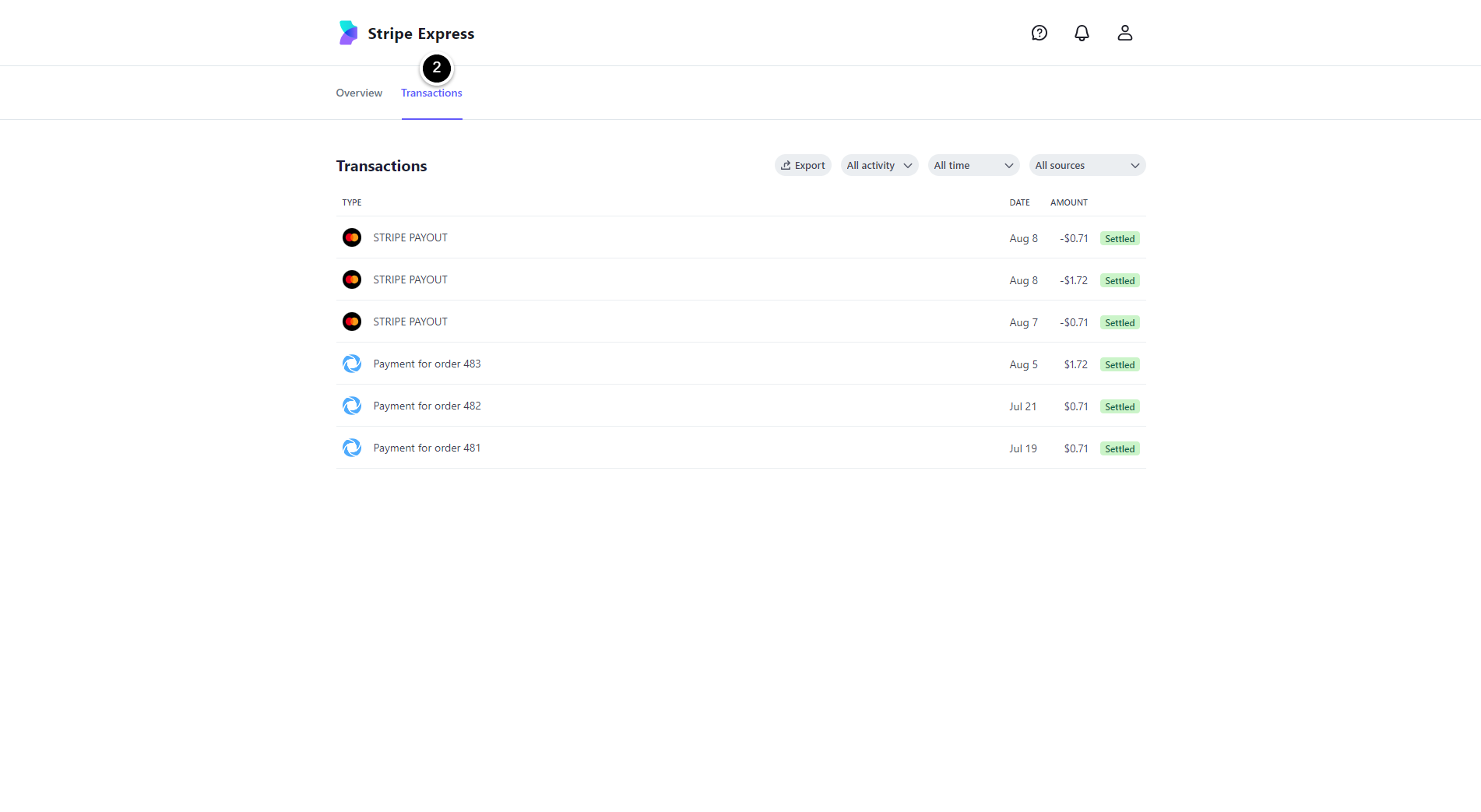Image resolution: width=1481 pixels, height=812 pixels.
Task: Click the Settled badge for order 483
Action: (1120, 364)
